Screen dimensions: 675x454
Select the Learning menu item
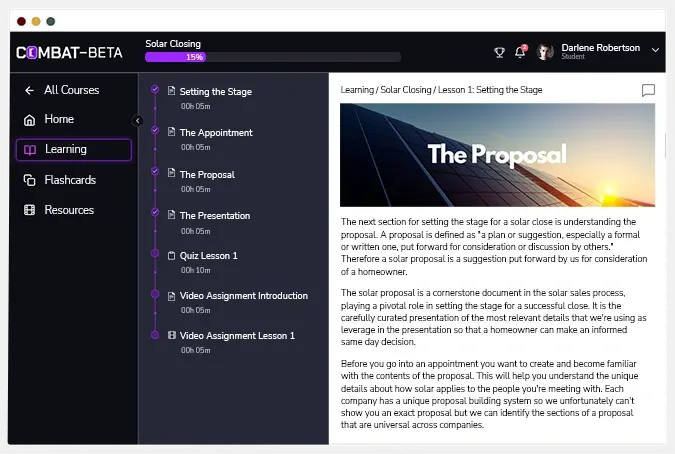pos(73,150)
